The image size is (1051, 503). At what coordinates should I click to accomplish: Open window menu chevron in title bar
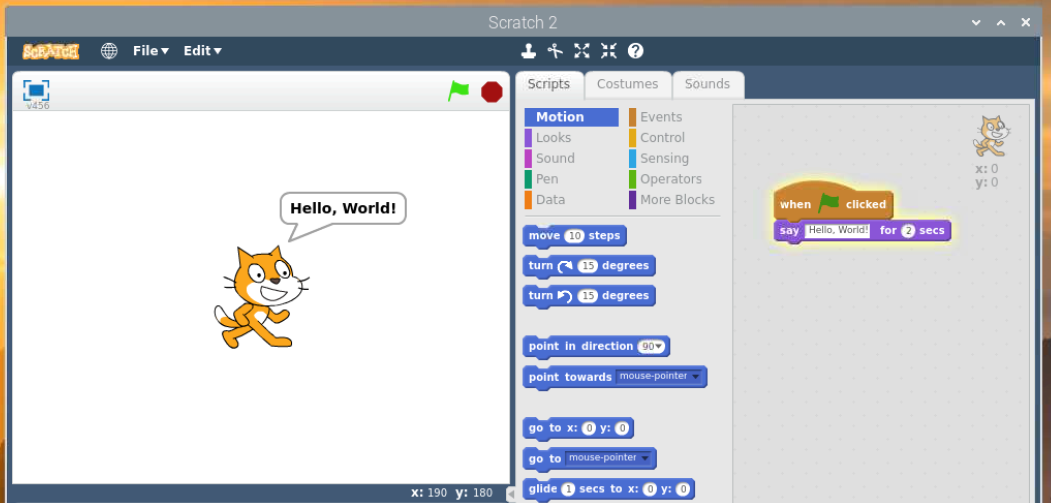click(x=977, y=23)
